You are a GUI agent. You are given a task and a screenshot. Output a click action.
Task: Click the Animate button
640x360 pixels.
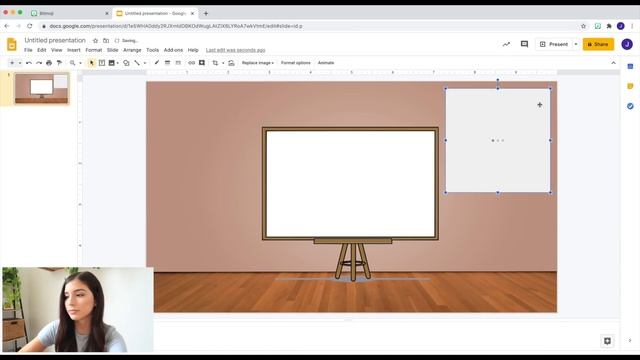click(x=326, y=63)
